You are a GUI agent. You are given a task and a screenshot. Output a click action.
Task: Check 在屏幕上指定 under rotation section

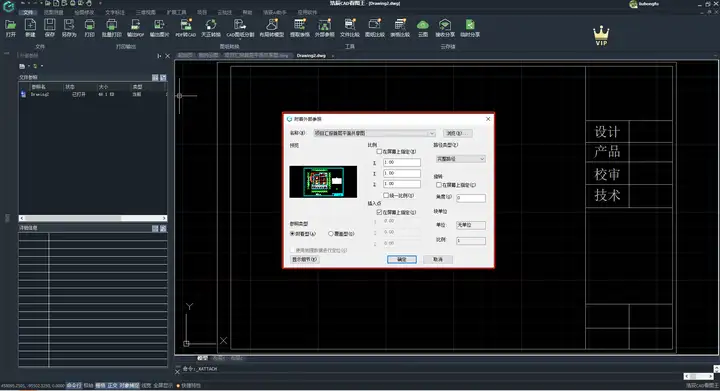pyautogui.click(x=439, y=185)
